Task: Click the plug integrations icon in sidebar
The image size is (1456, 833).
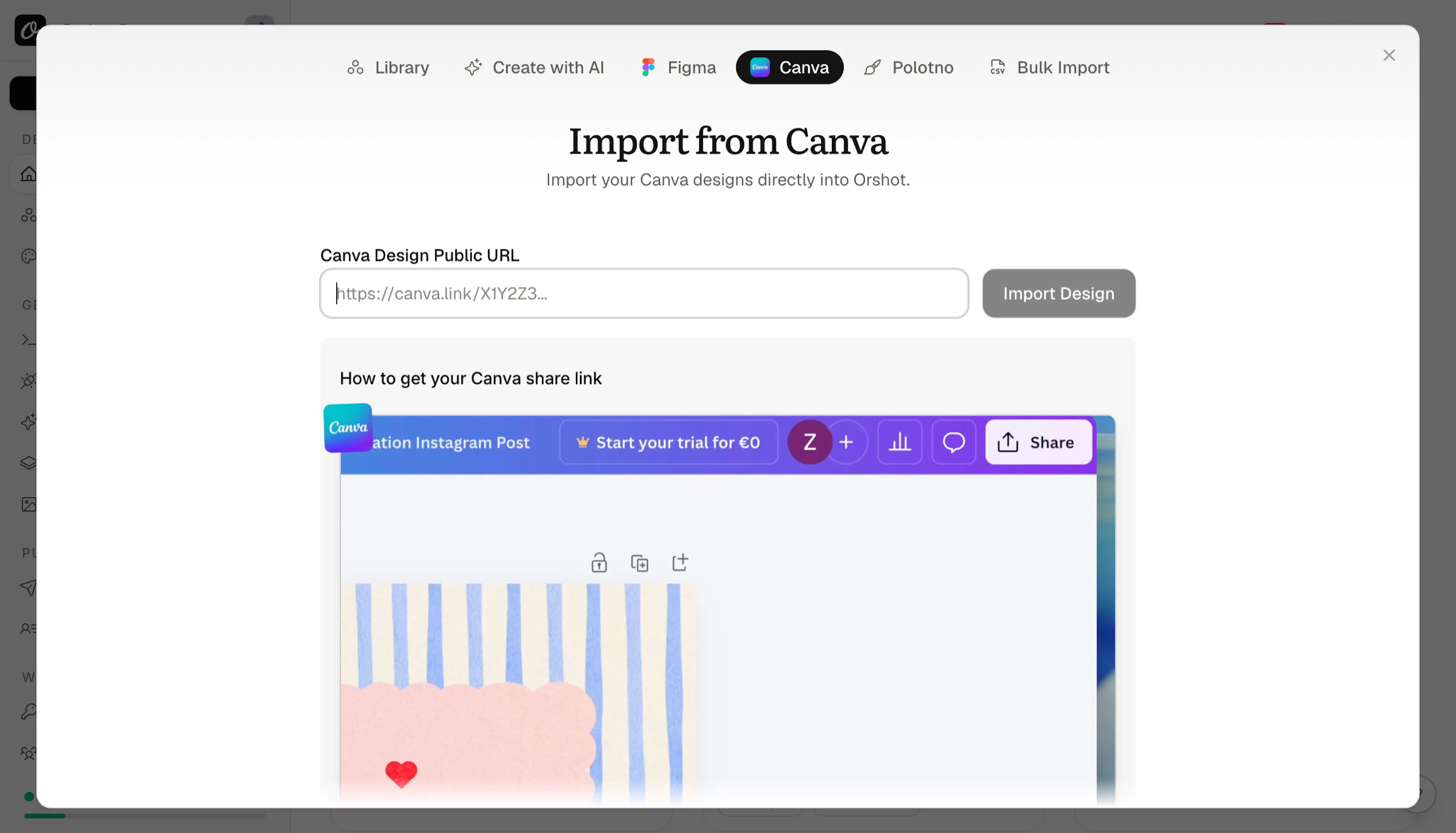Action: [28, 380]
